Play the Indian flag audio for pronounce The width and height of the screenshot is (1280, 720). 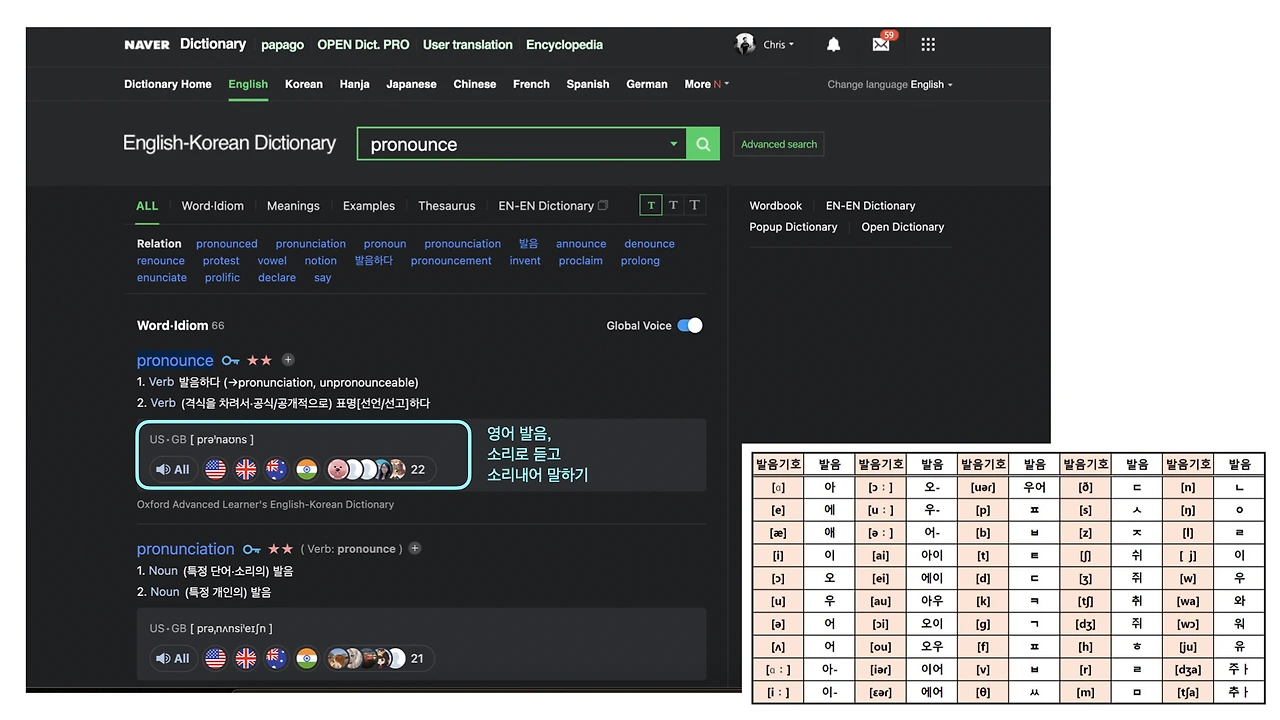click(x=307, y=469)
